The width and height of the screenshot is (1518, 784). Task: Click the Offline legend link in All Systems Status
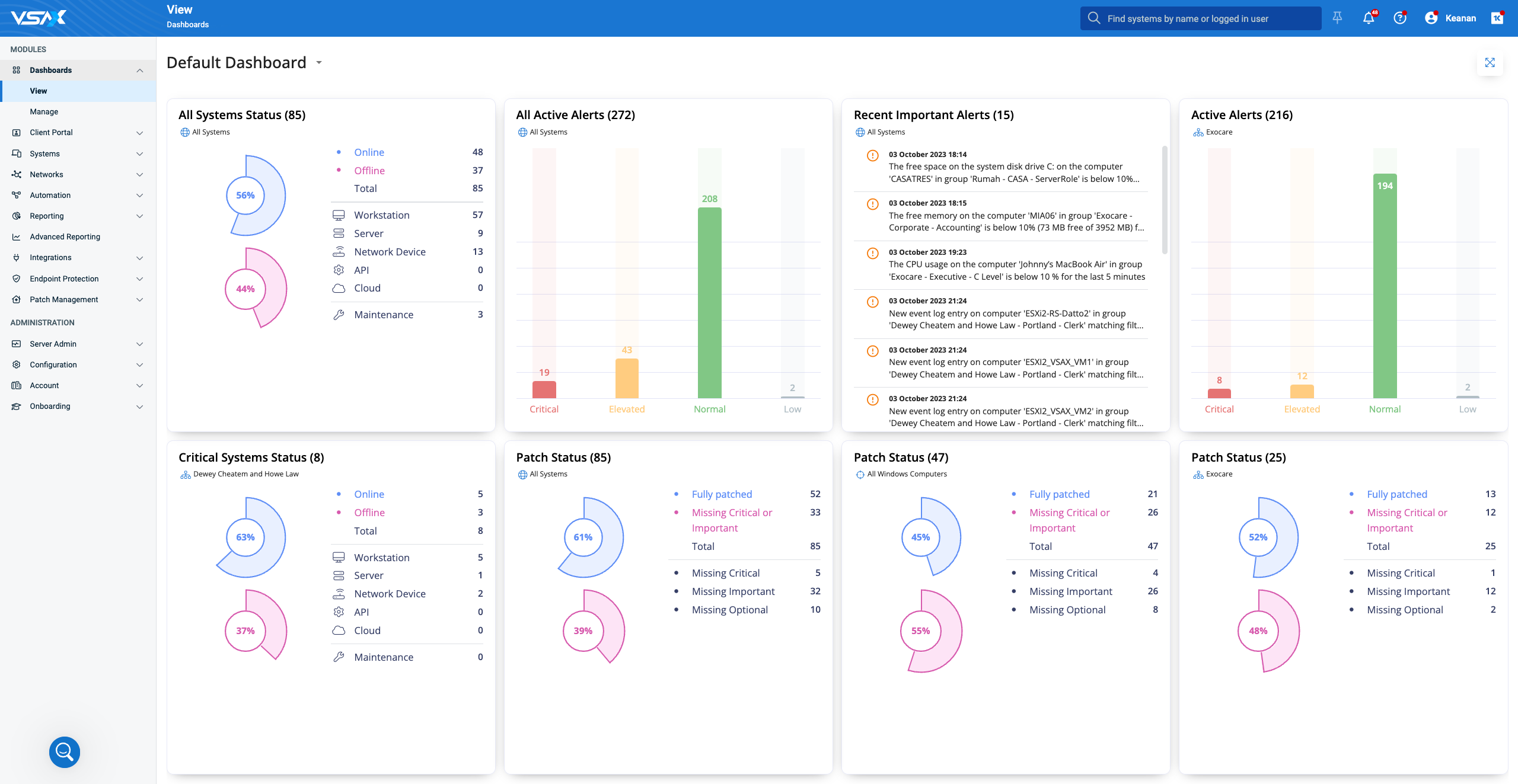click(x=369, y=170)
